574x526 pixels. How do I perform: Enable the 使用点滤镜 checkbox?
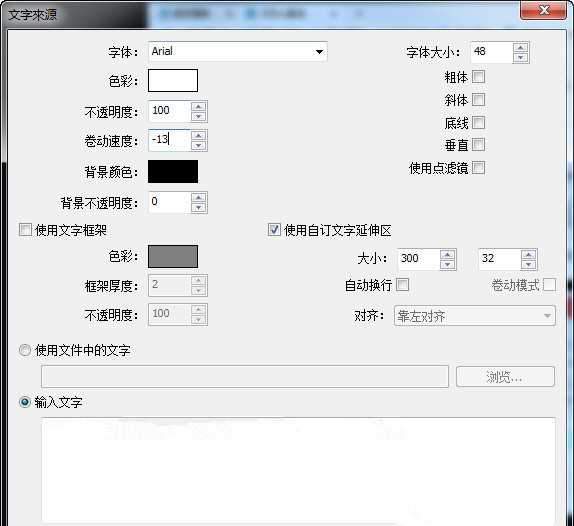(478, 168)
